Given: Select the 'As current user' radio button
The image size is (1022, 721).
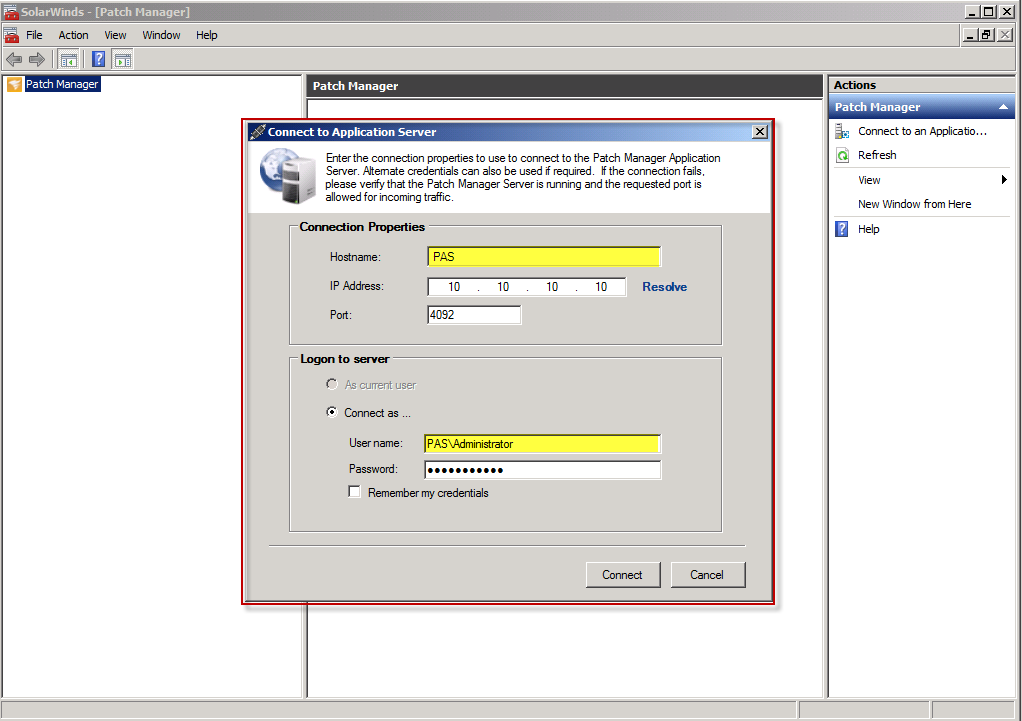Looking at the screenshot, I should 332,385.
